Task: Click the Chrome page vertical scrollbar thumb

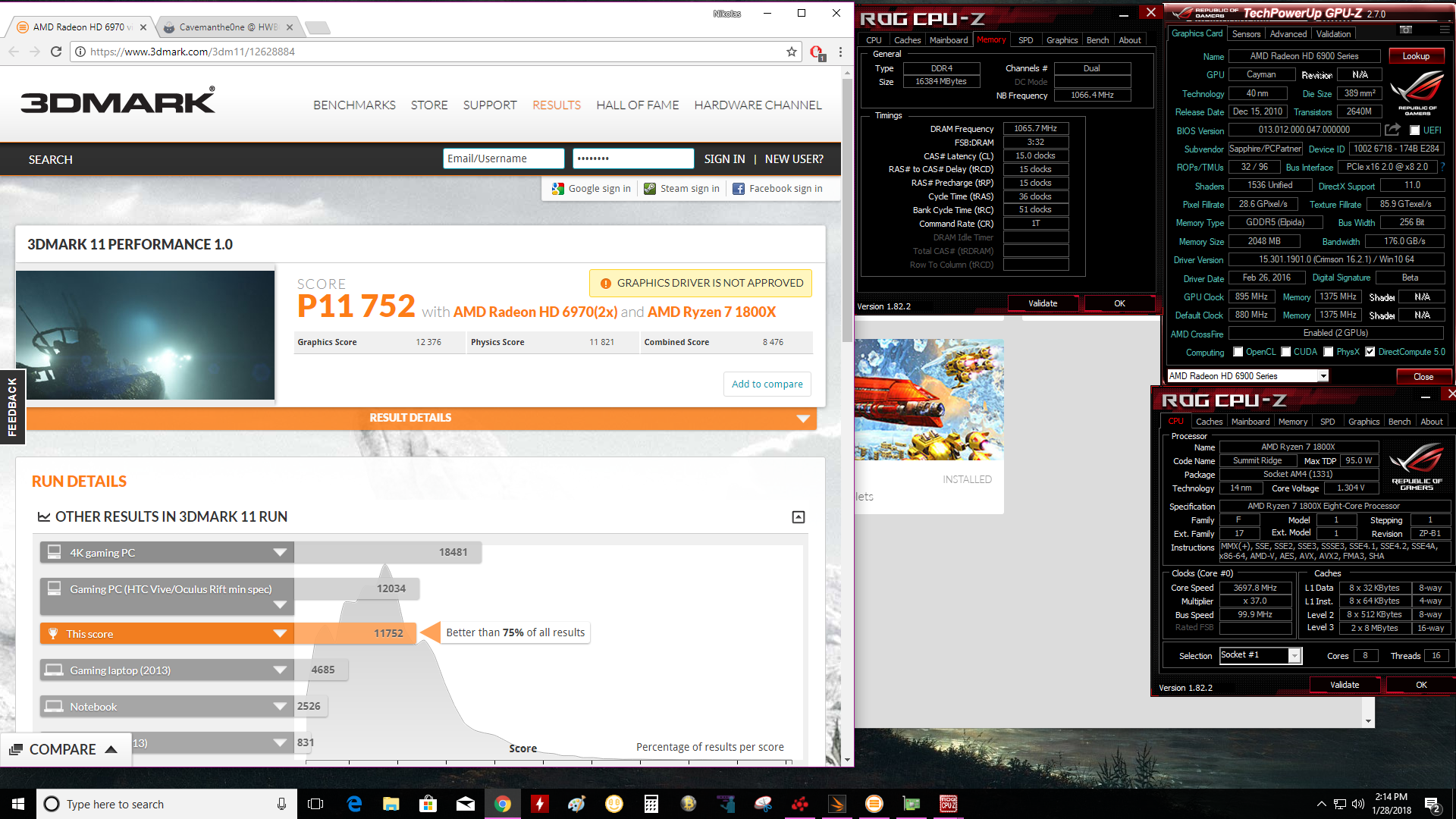Action: point(847,212)
